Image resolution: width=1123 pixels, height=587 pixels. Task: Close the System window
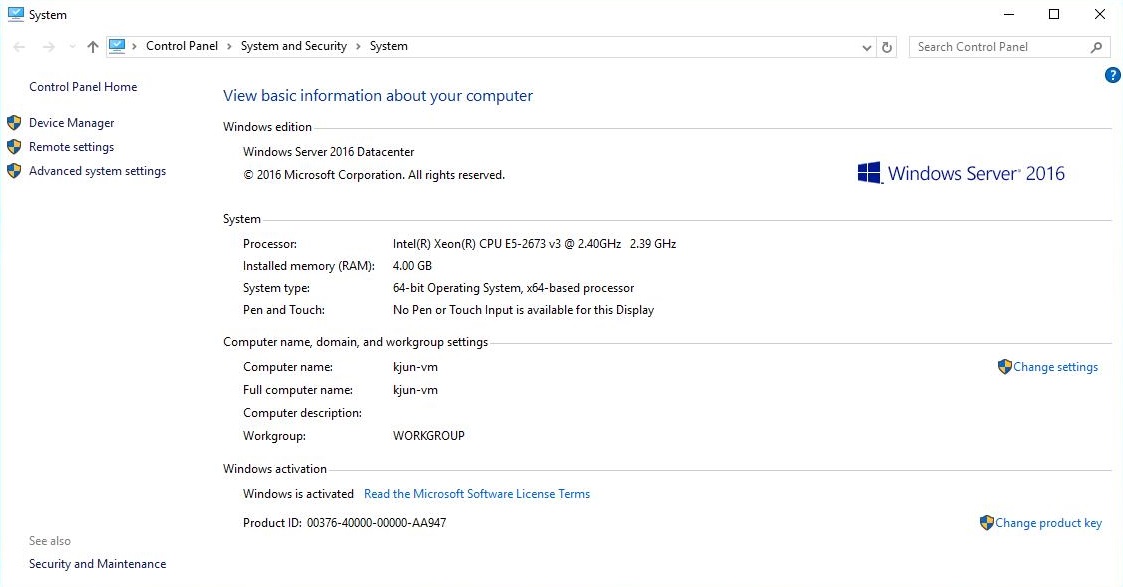[x=1099, y=14]
